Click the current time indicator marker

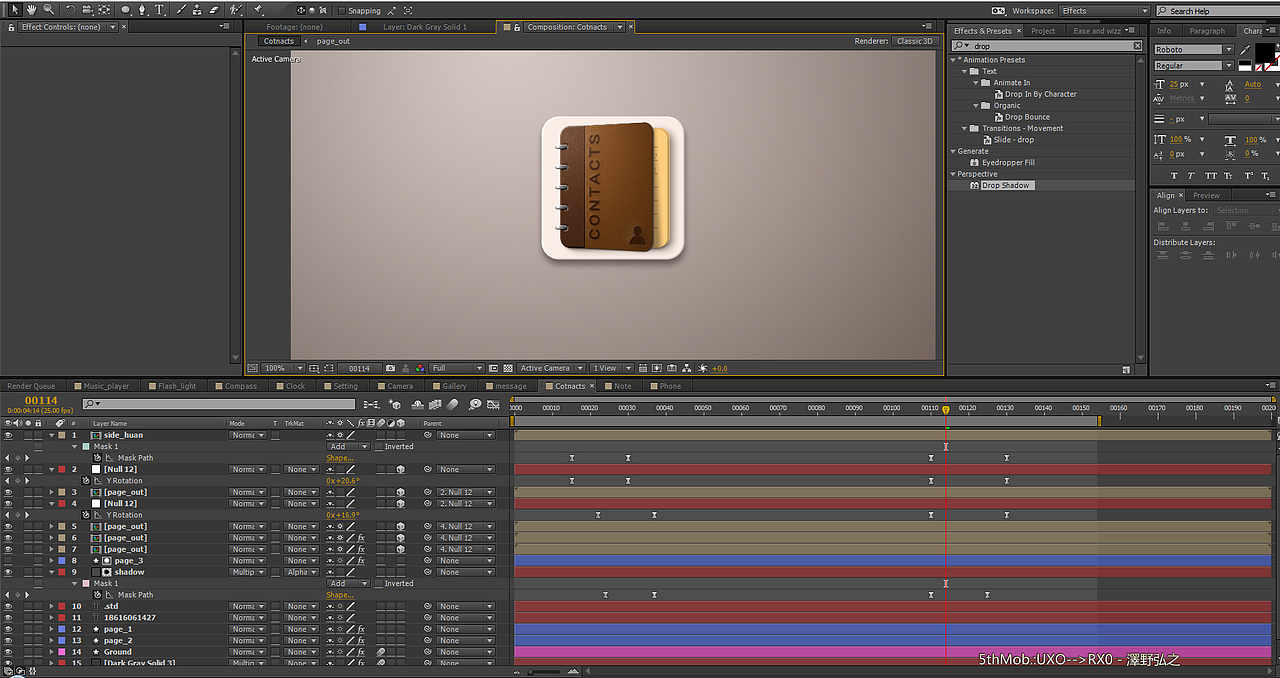click(x=946, y=409)
